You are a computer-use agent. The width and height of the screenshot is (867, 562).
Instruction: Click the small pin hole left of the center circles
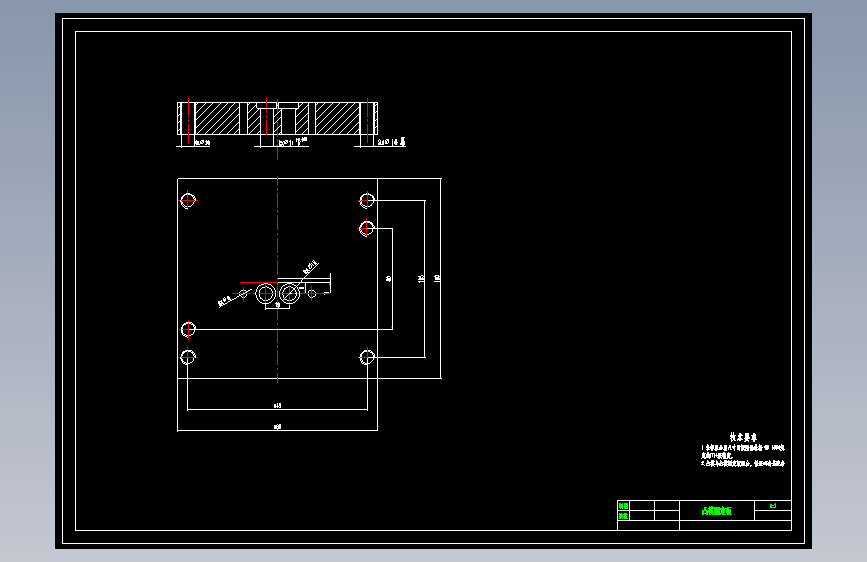point(243,293)
